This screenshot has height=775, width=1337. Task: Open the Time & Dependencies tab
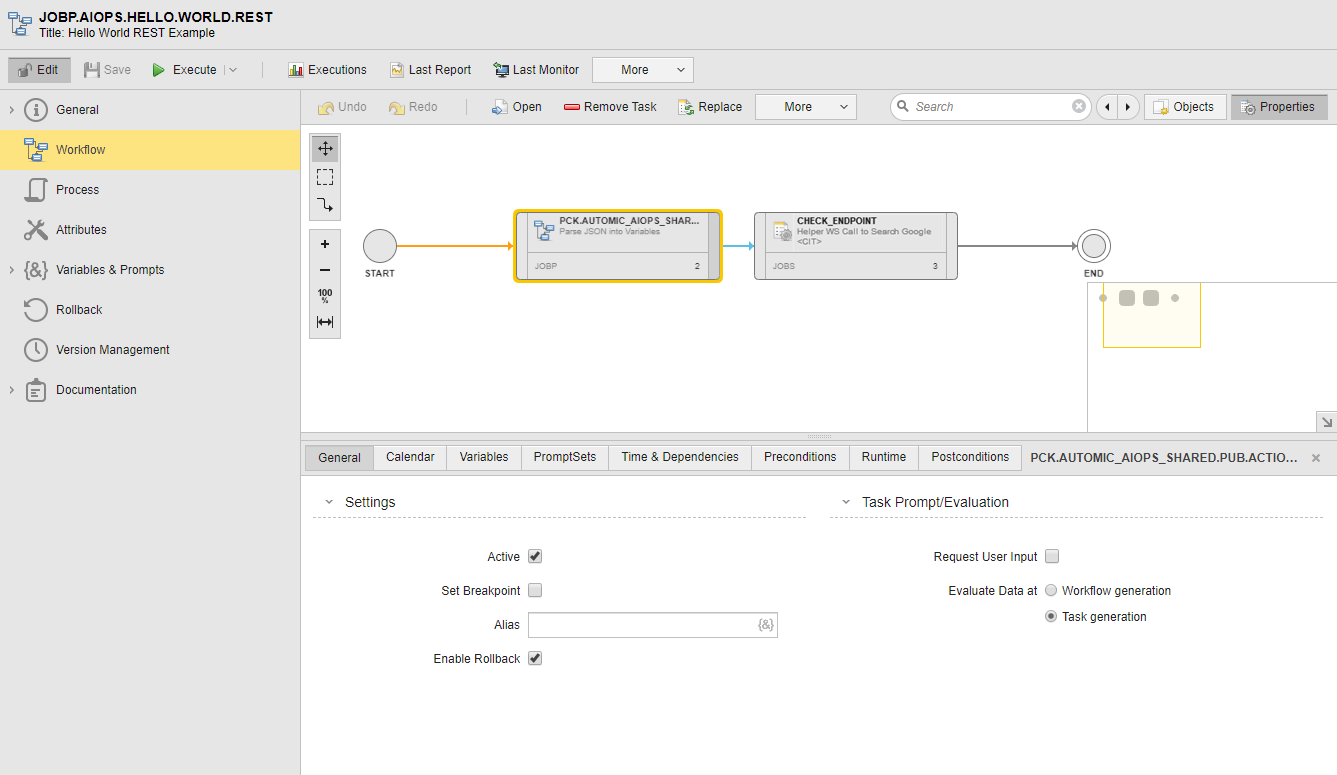pos(679,457)
